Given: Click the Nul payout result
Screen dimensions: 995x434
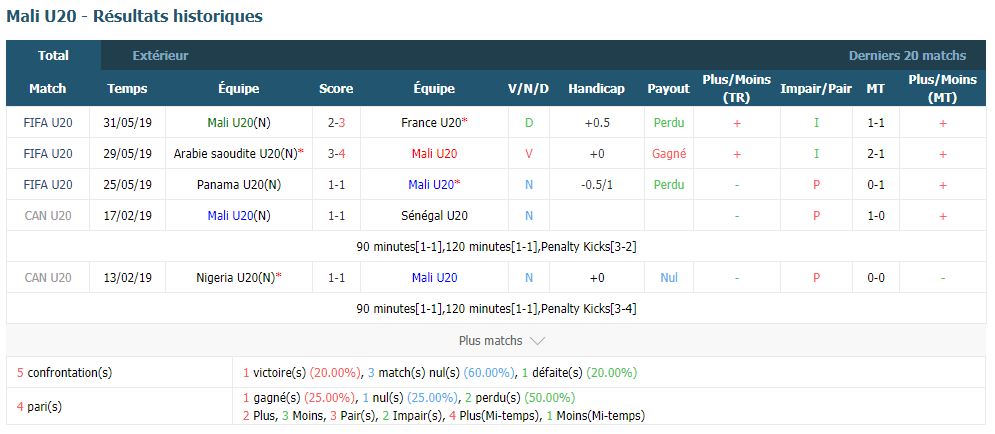Looking at the screenshot, I should point(669,278).
